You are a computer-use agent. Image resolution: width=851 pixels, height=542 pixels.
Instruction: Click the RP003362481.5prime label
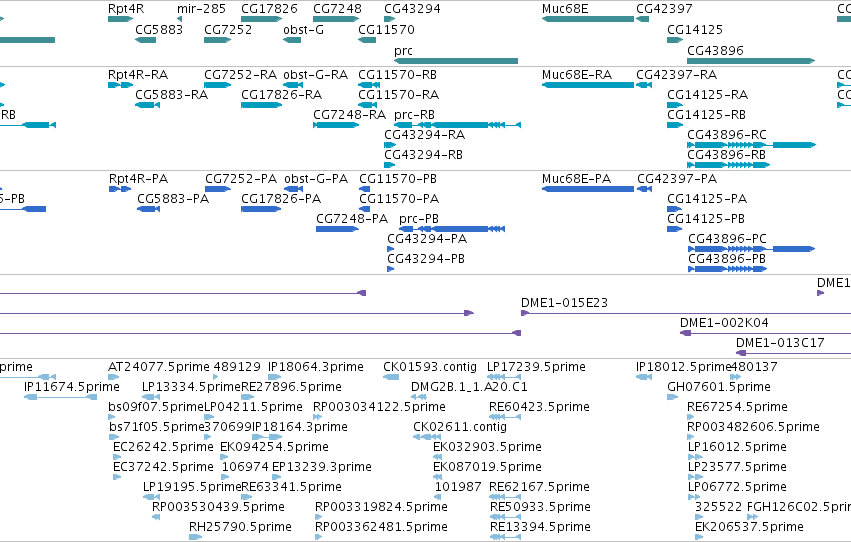tap(381, 527)
